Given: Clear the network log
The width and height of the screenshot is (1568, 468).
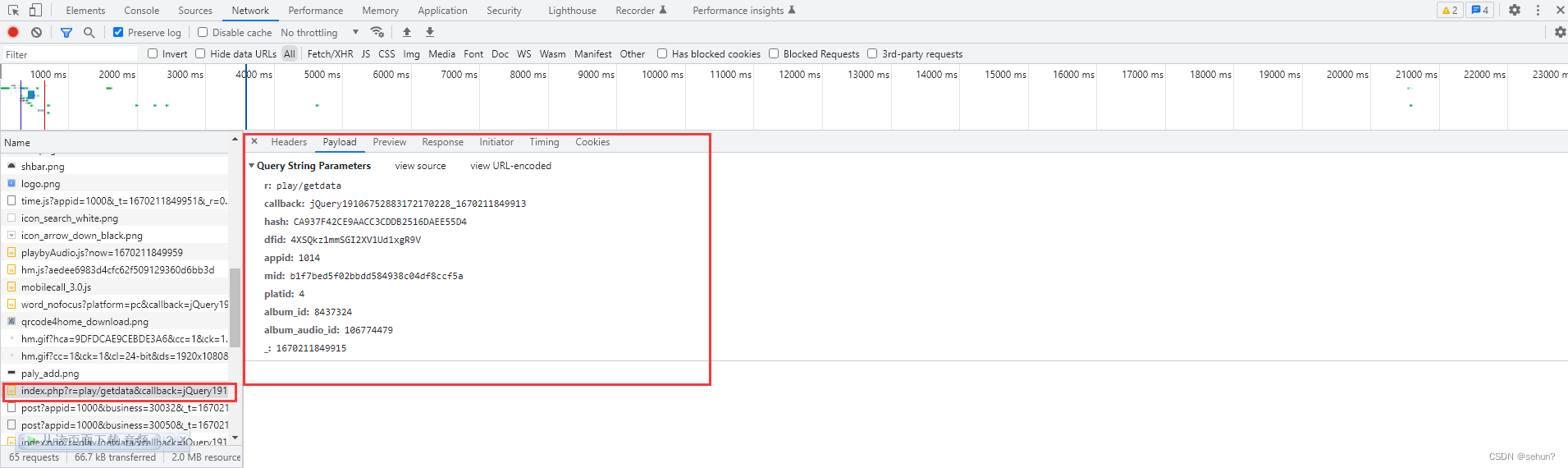Looking at the screenshot, I should (x=36, y=32).
